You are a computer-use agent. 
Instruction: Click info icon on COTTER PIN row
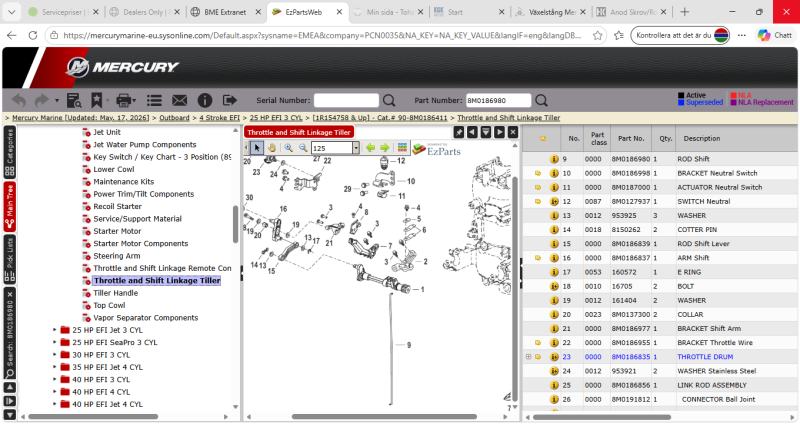554,230
